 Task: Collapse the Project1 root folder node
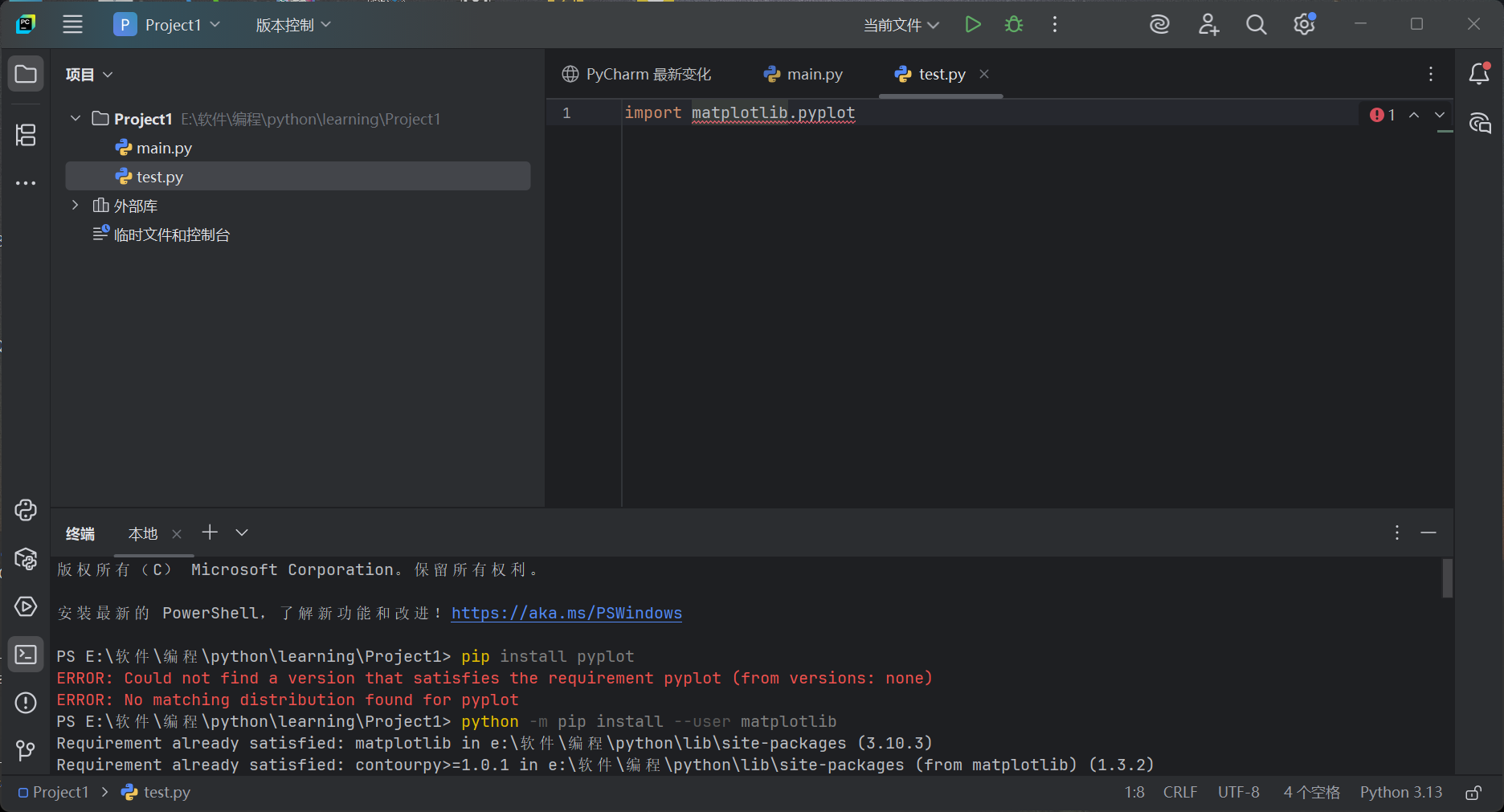pyautogui.click(x=76, y=118)
